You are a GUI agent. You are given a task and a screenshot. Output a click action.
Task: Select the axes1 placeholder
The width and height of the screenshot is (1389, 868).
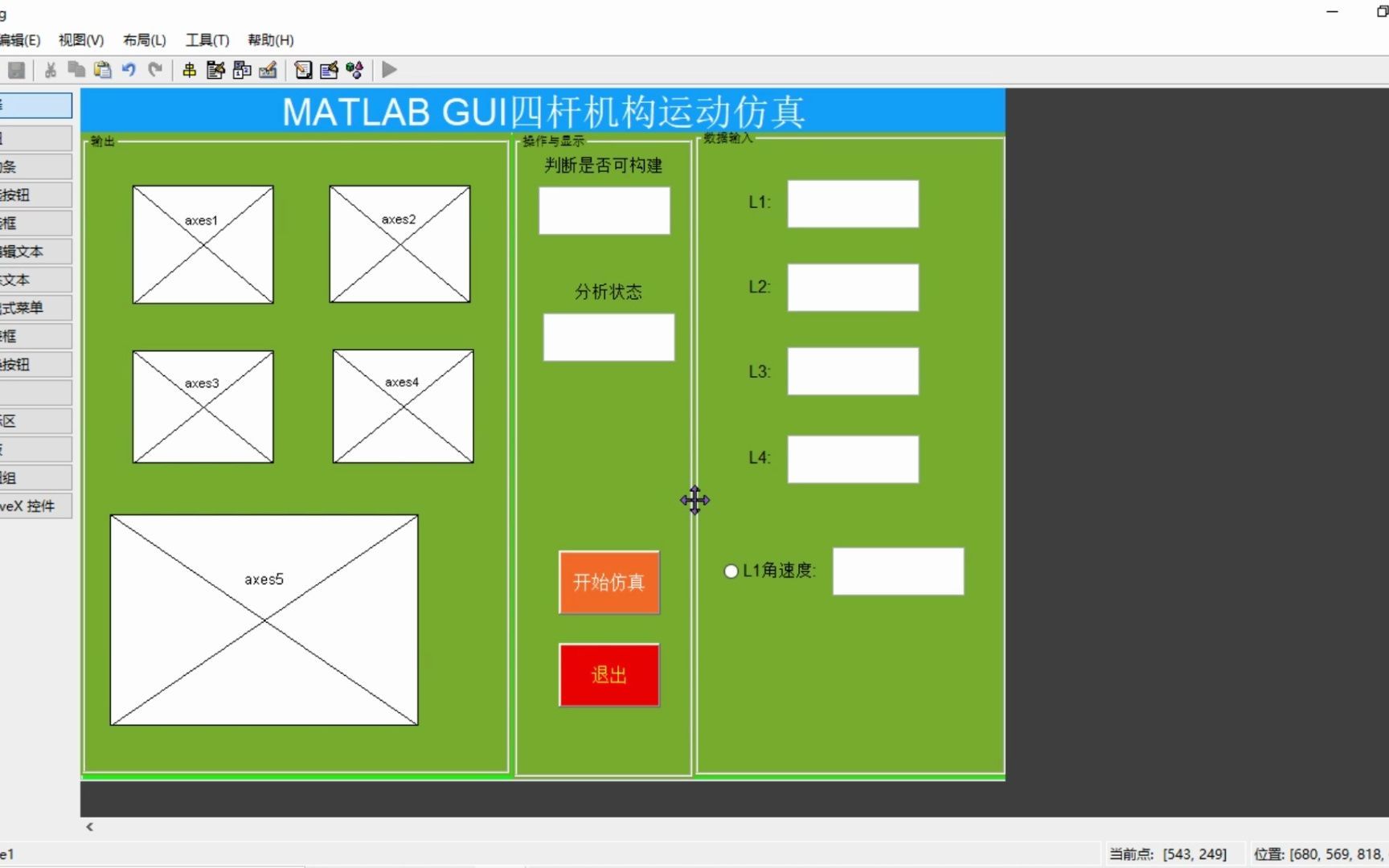[x=203, y=245]
